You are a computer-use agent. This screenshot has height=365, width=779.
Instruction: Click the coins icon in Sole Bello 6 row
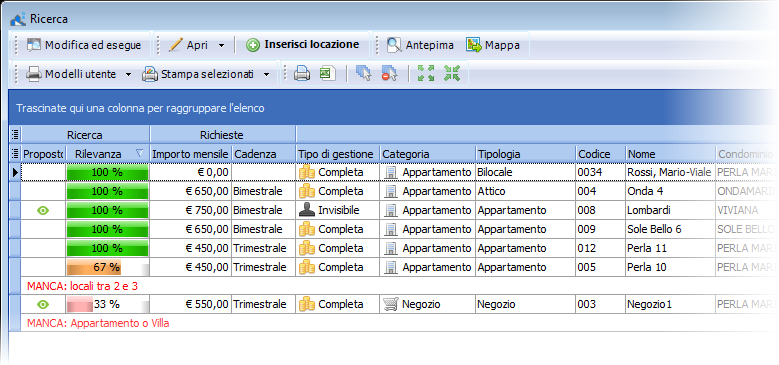pyautogui.click(x=307, y=229)
